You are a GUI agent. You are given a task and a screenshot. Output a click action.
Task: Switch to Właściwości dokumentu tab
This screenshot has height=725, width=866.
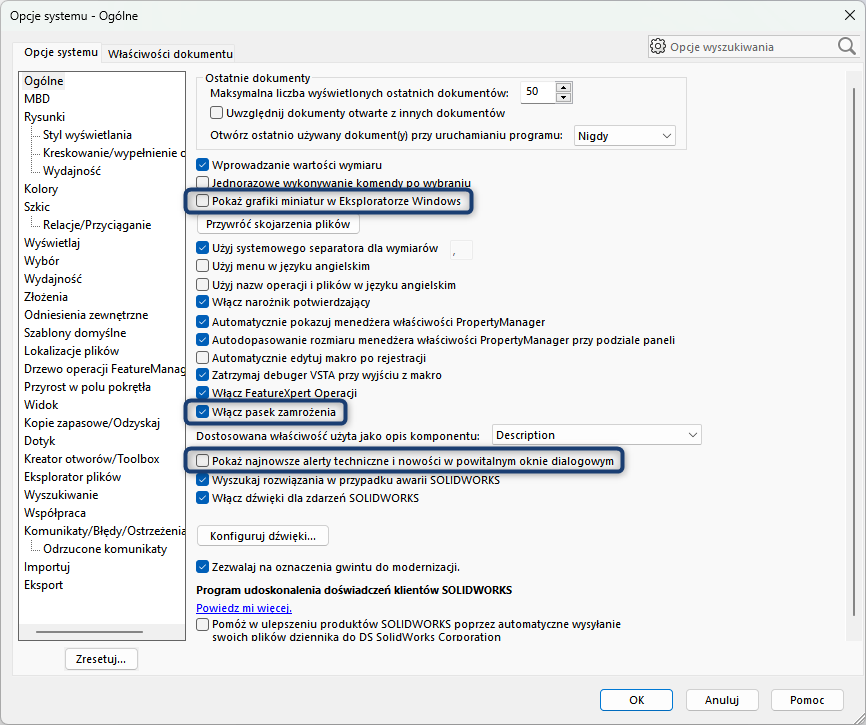[x=170, y=53]
